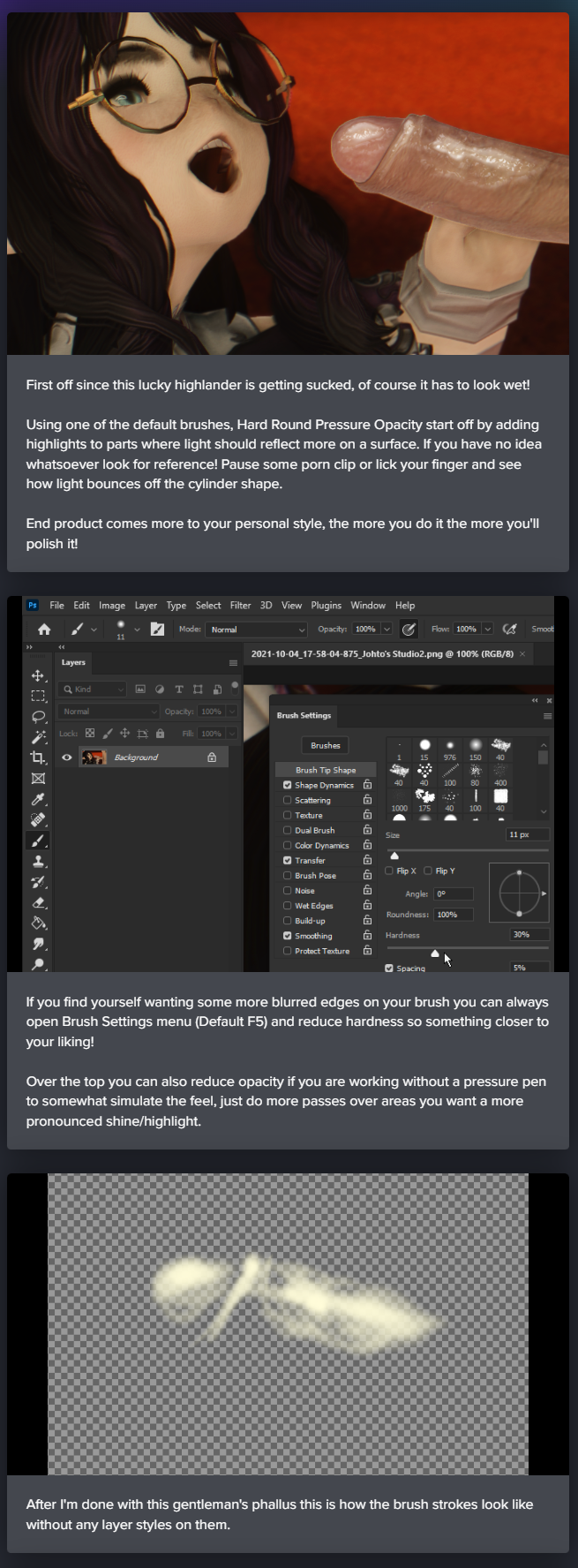
Task: Pick the Eyedropper tool
Action: click(37, 799)
